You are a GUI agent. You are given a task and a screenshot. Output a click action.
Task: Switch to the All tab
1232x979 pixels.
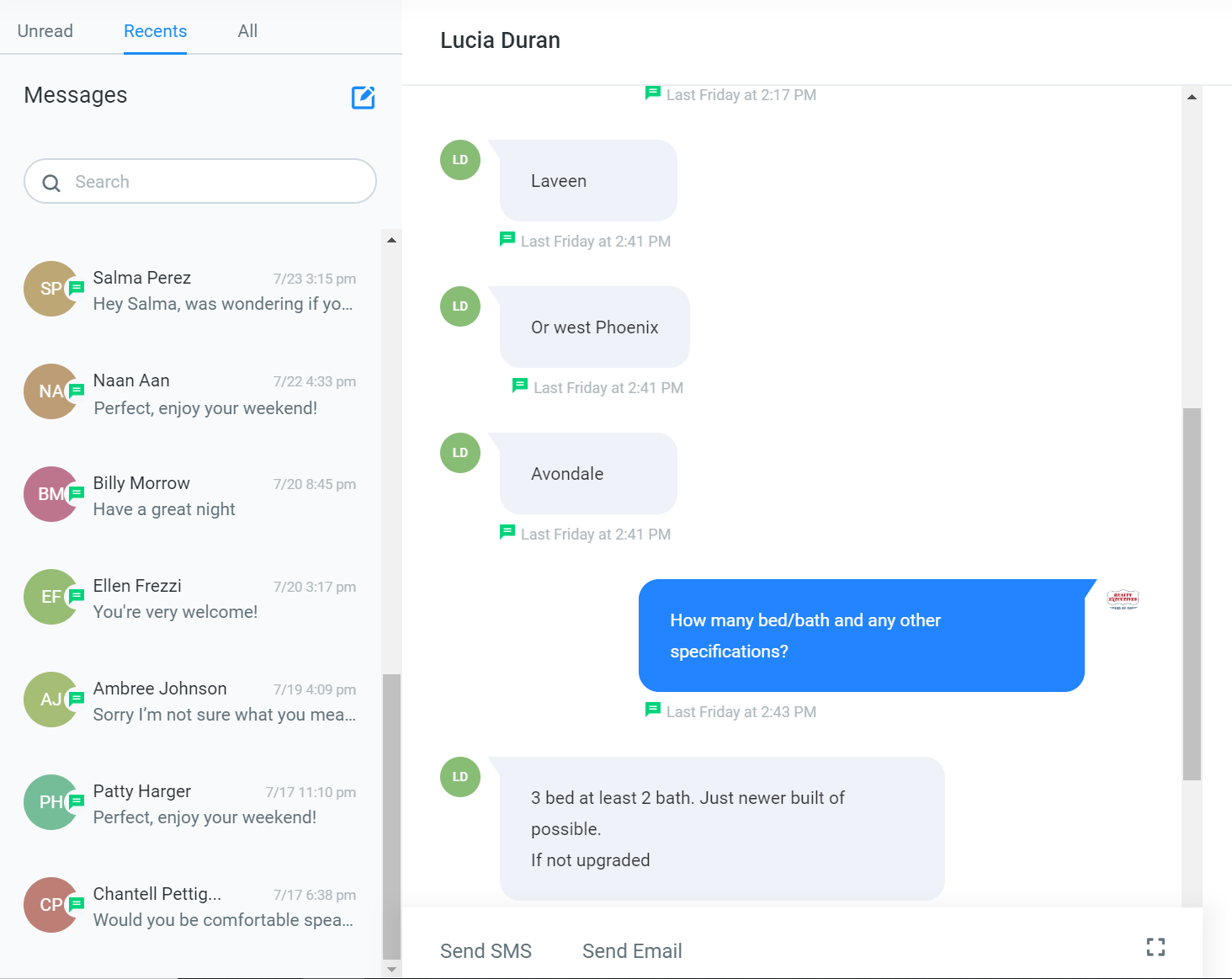(x=247, y=31)
